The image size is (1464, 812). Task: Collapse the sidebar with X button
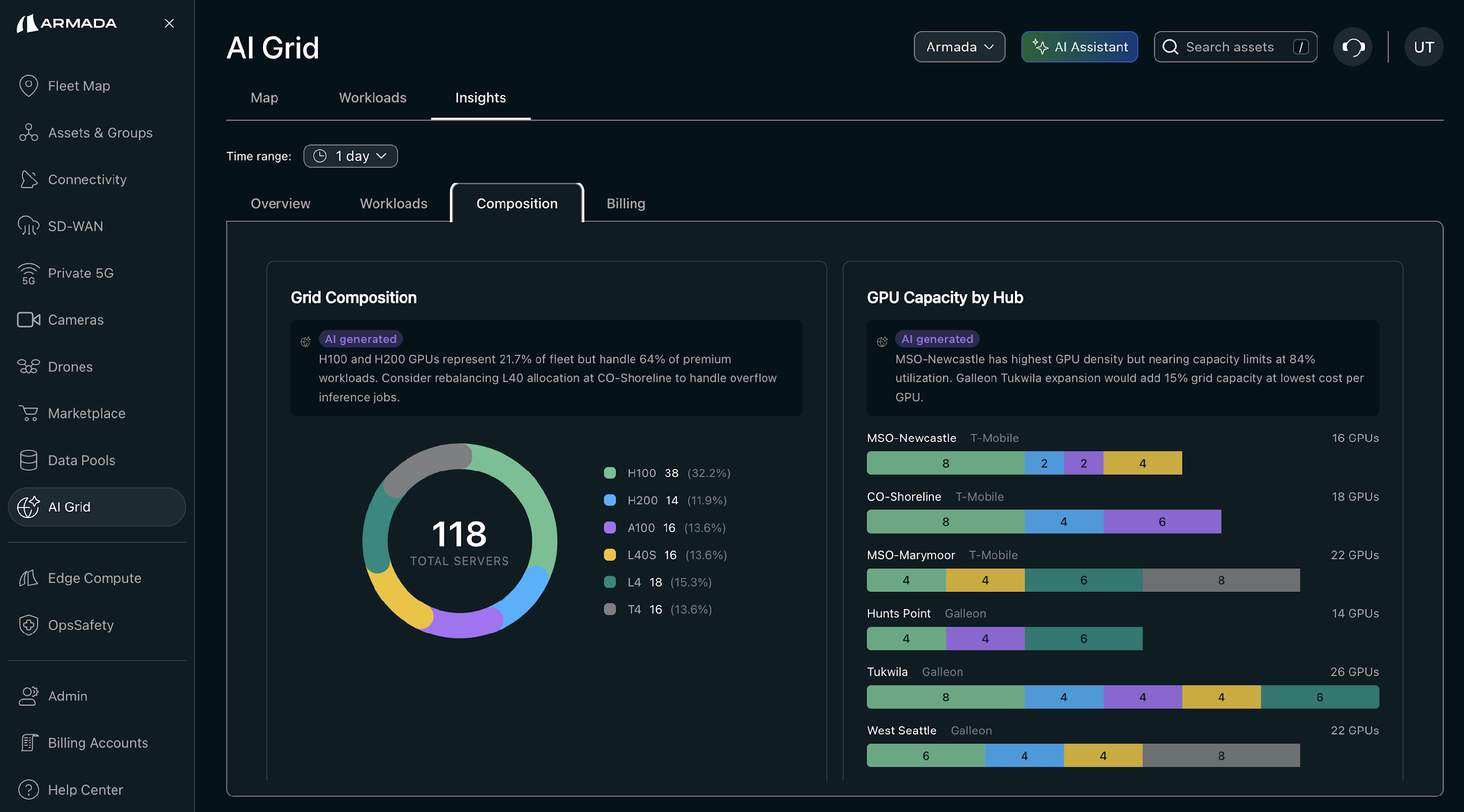coord(169,23)
